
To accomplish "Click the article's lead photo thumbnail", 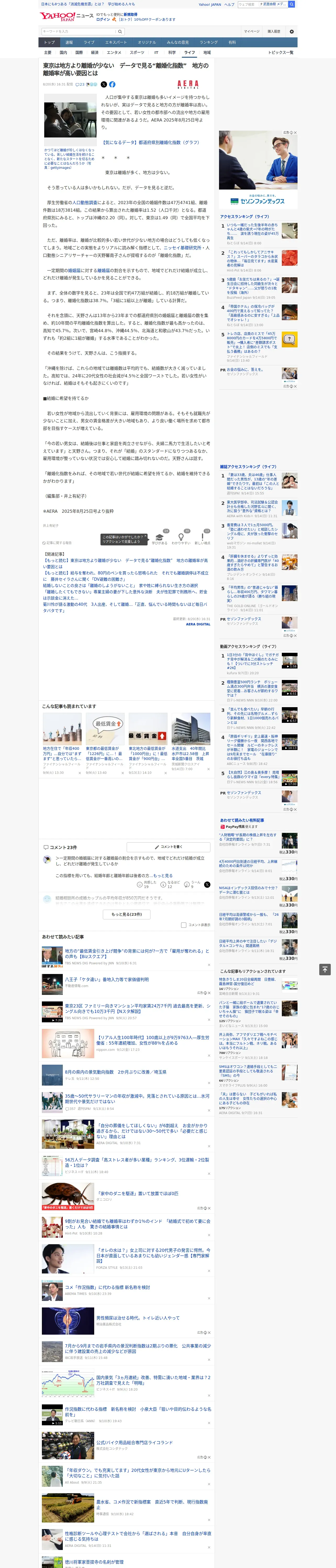I will click(70, 120).
